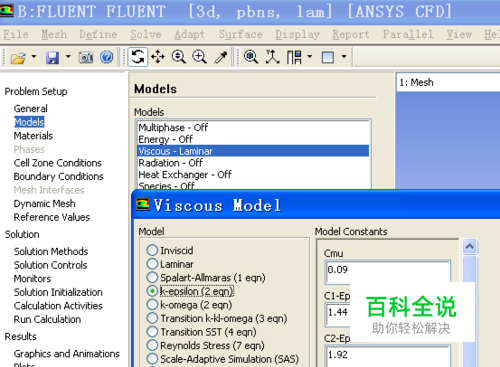The width and height of the screenshot is (500, 367).
Task: Choose Transition SST (4 eqn) model
Action: pos(152,332)
